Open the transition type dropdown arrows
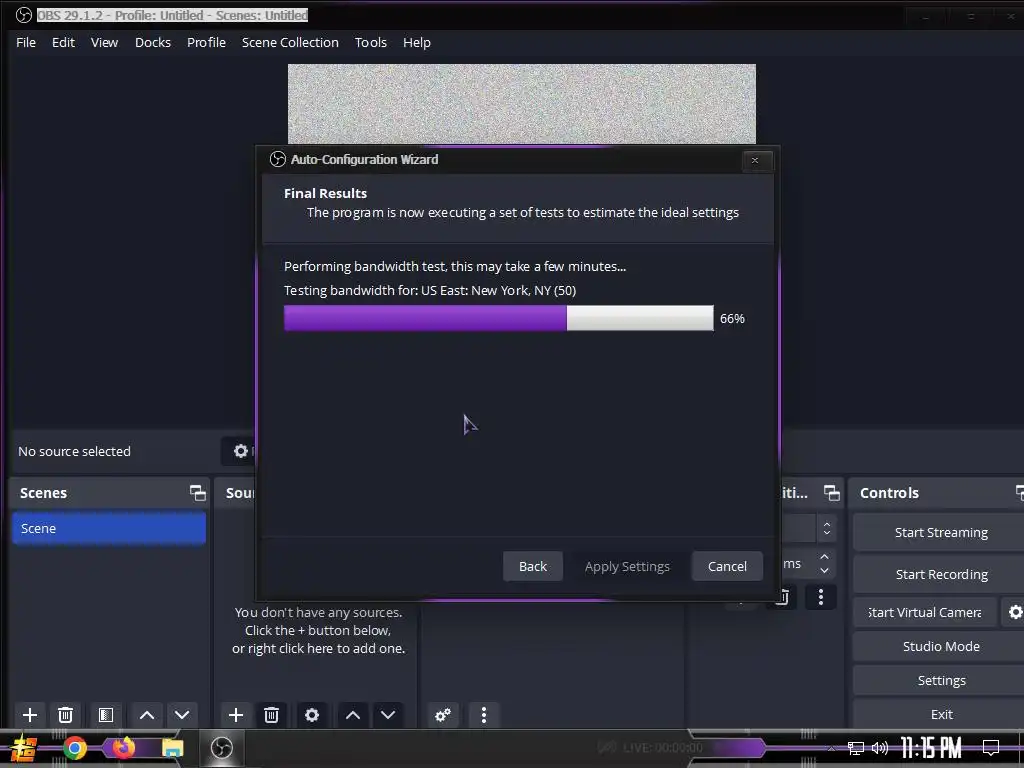This screenshot has width=1024, height=768. (x=827, y=528)
